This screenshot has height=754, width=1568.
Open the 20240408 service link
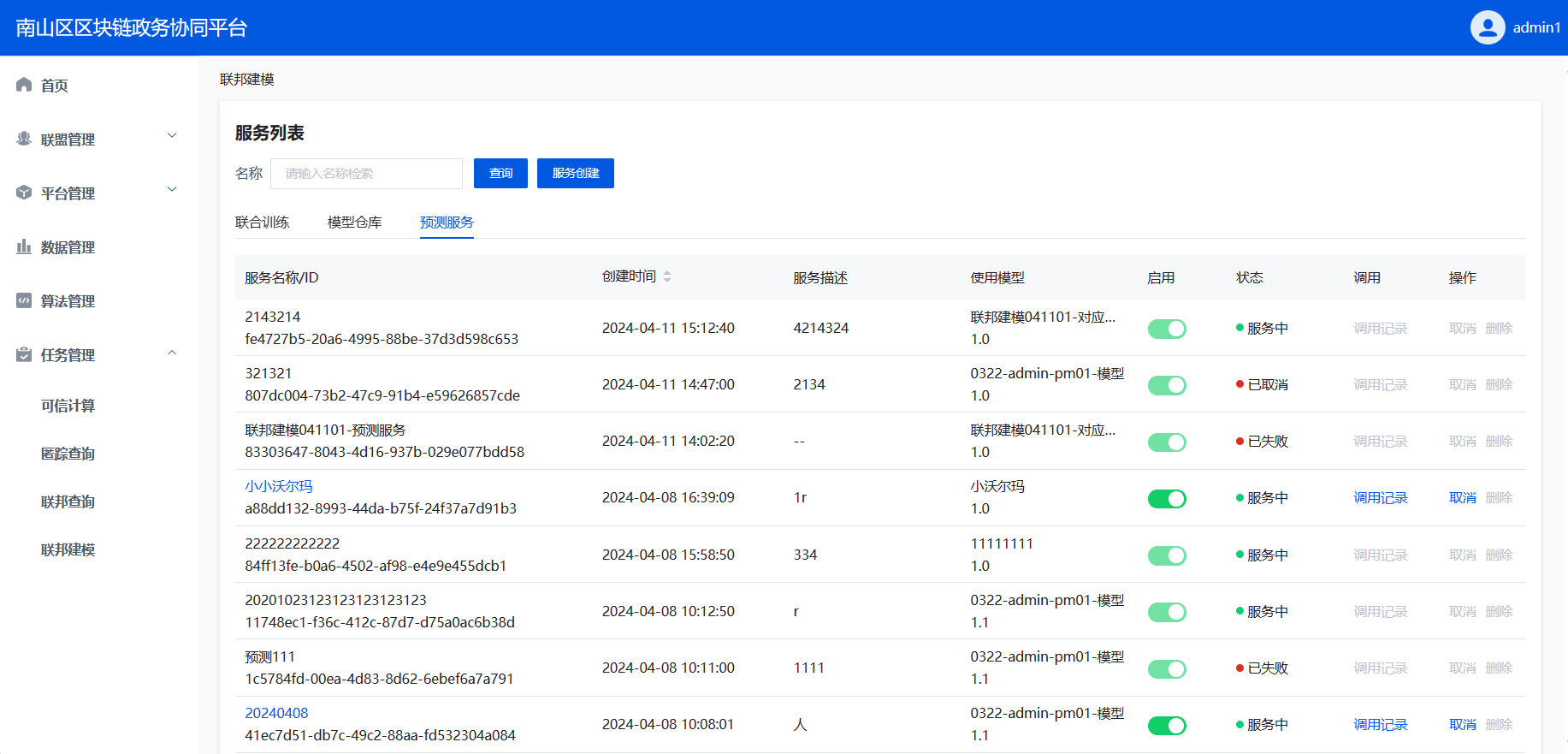coord(276,713)
